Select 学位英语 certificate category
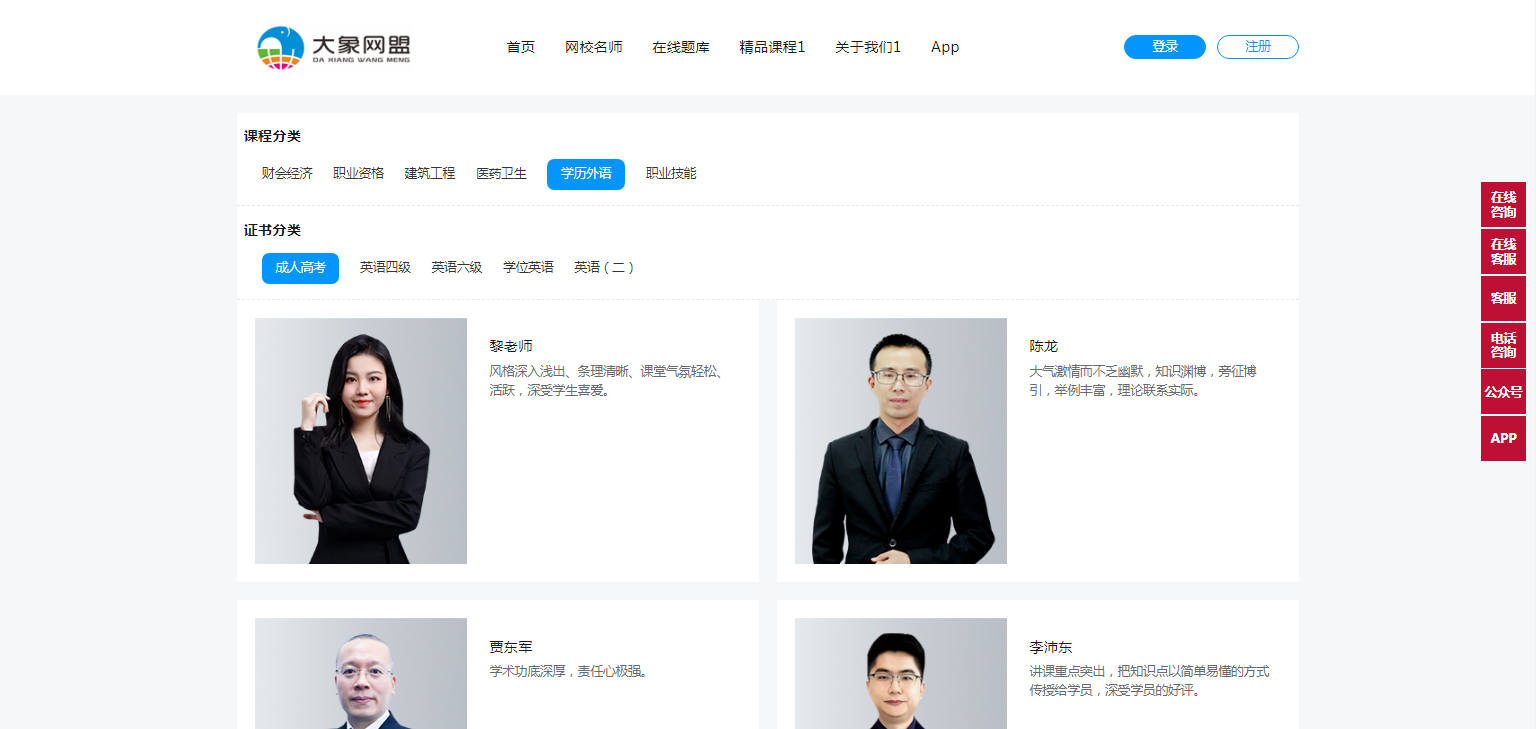This screenshot has height=729, width=1536. point(528,268)
